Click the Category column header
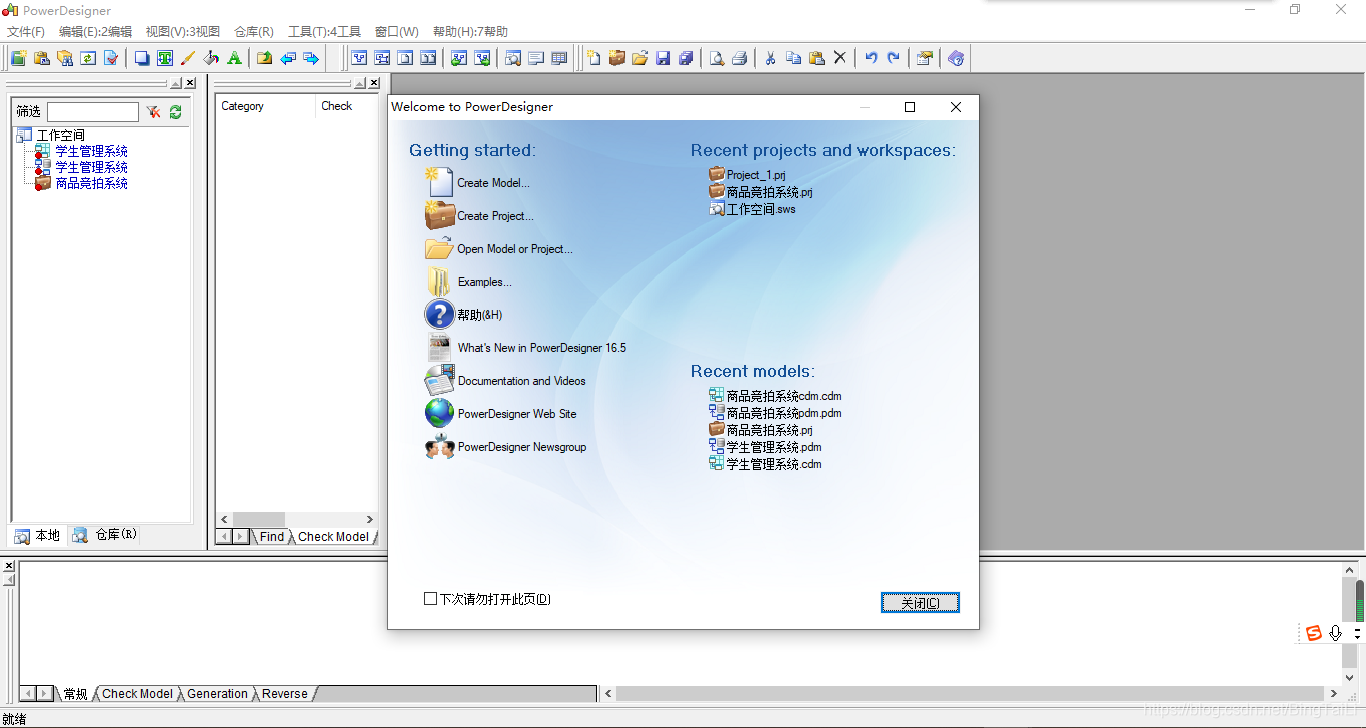Screen dimensions: 1366x728 tap(265, 106)
